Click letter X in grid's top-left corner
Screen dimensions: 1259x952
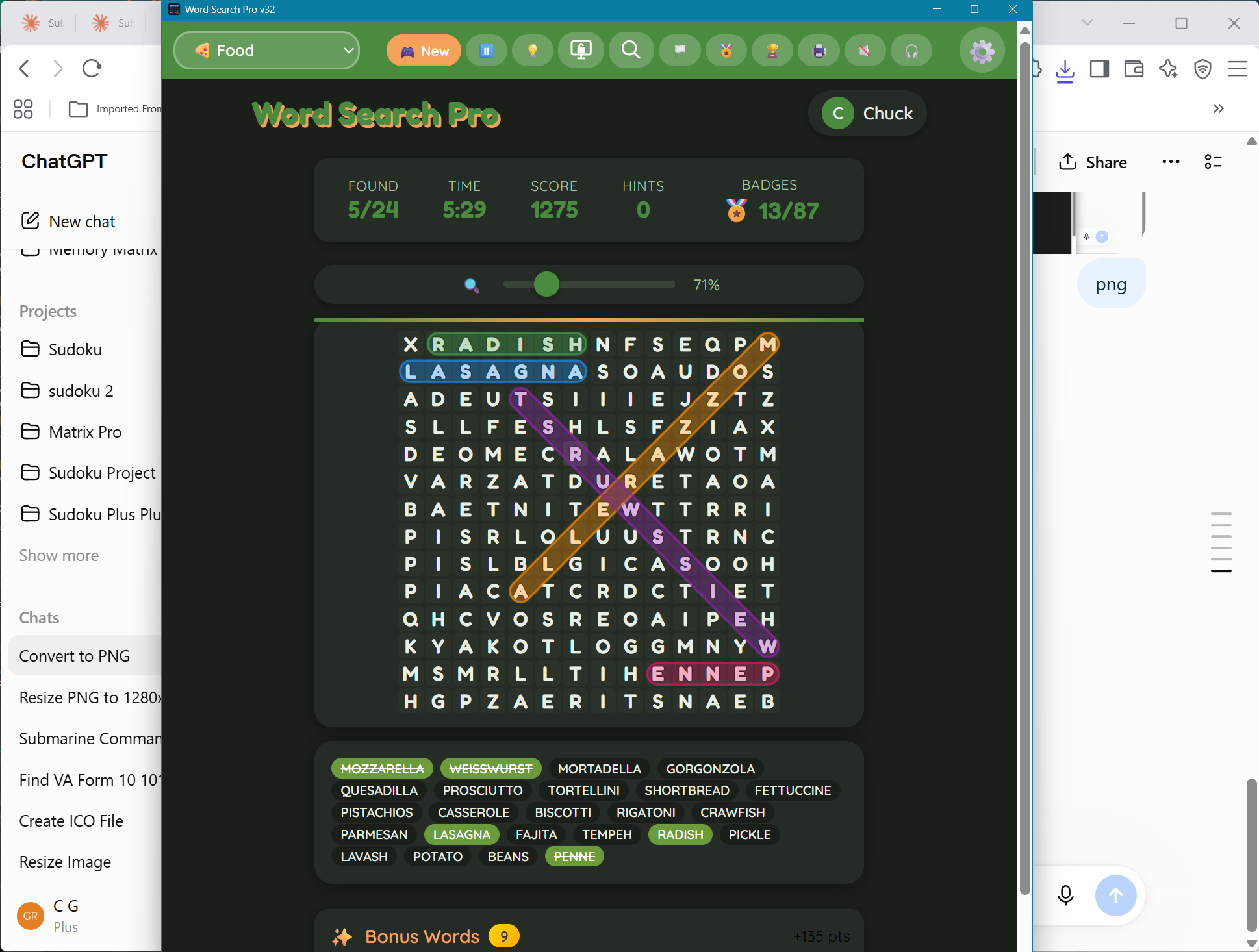411,344
